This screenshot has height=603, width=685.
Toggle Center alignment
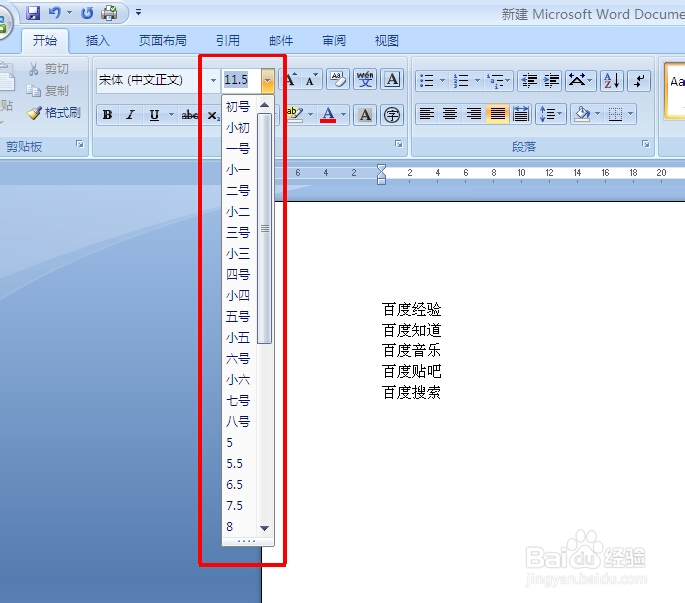coord(450,114)
